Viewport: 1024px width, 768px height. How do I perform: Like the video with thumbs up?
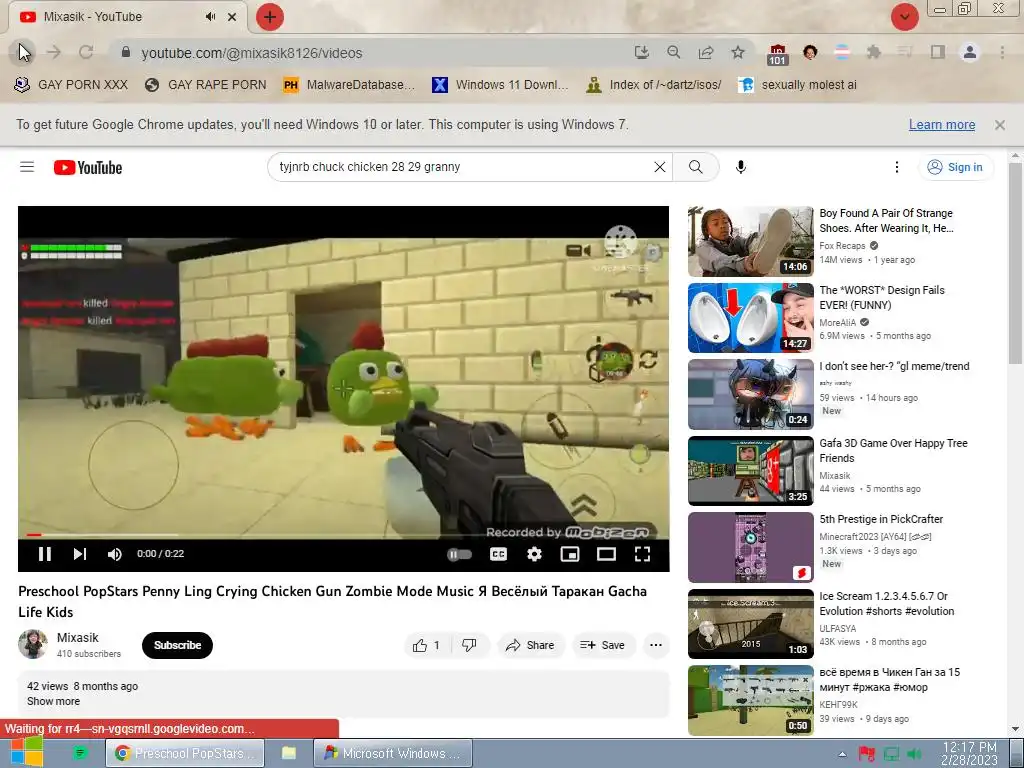coord(426,645)
